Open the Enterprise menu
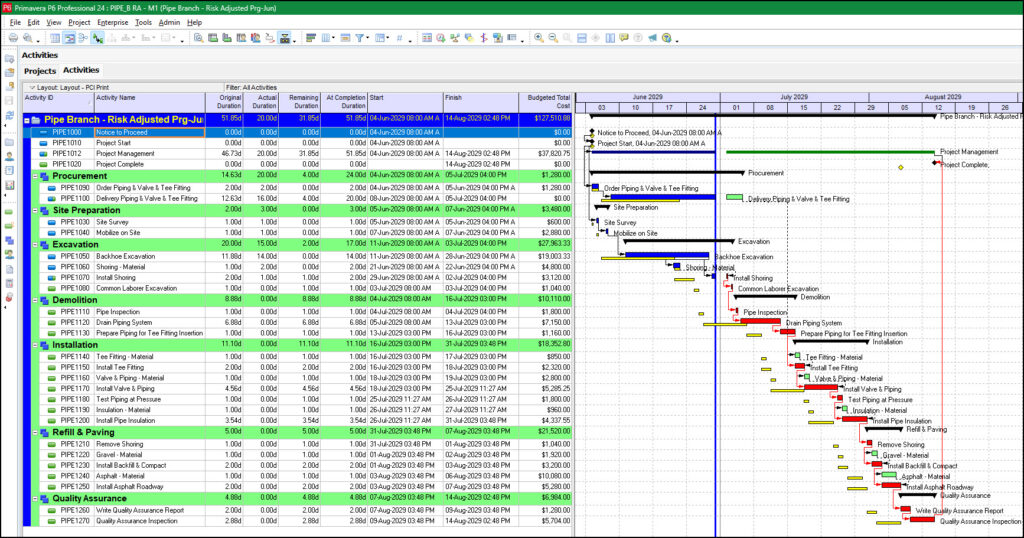Image resolution: width=1024 pixels, height=538 pixels. click(112, 22)
